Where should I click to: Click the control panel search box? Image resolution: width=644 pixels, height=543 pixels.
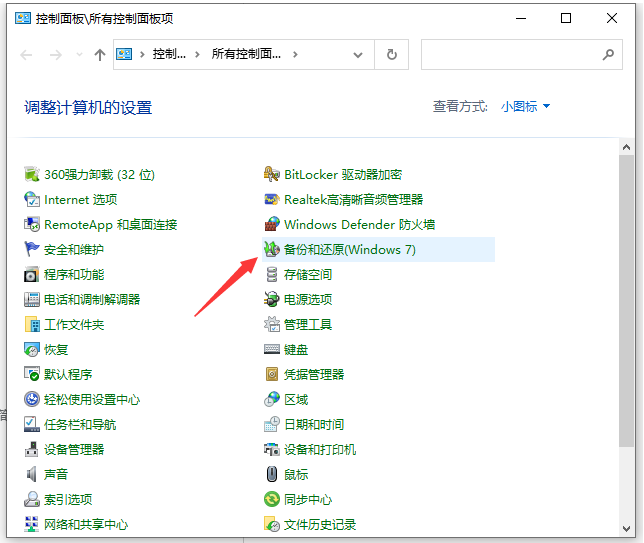(522, 55)
